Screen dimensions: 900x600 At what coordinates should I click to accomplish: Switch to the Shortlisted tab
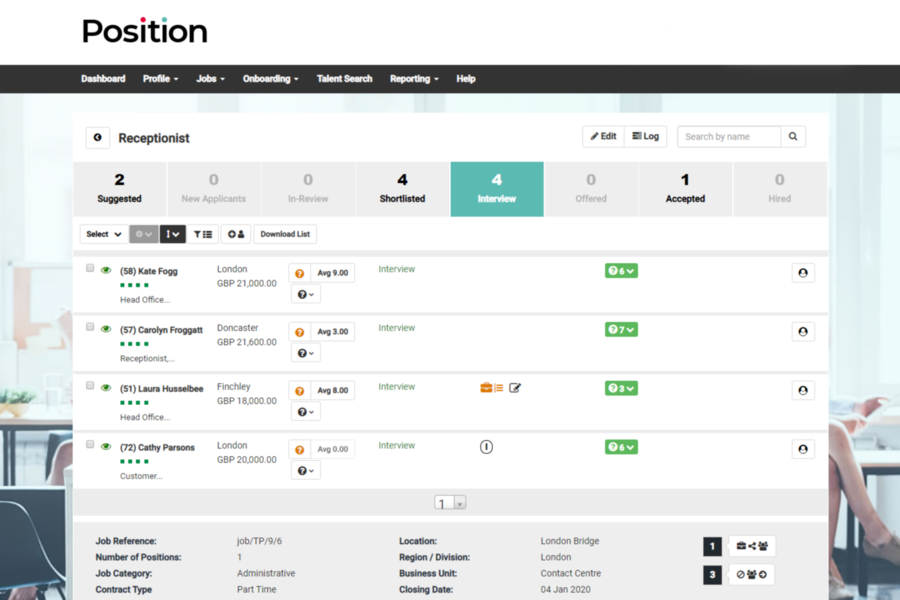tap(402, 189)
